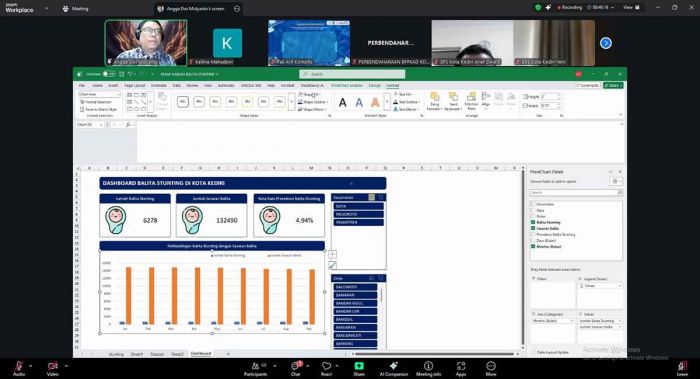Viewport: 700px width, 379px height.
Task: Select the black A WordArt style
Action: pyautogui.click(x=342, y=102)
